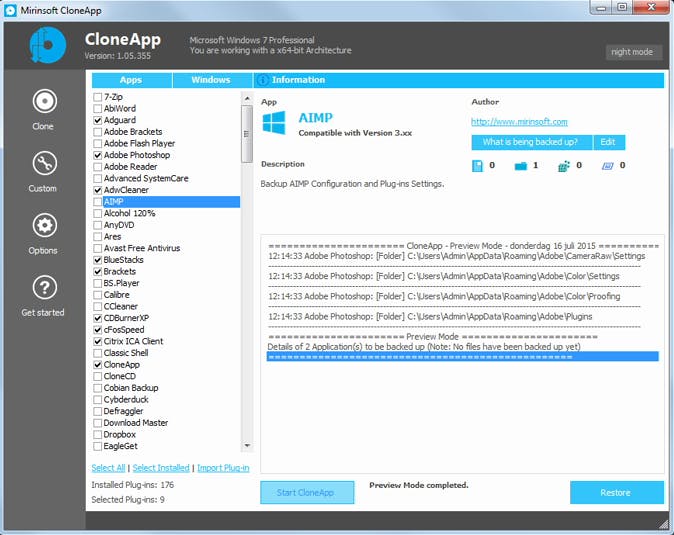
Task: Check the Calibre checkbox
Action: (98, 295)
